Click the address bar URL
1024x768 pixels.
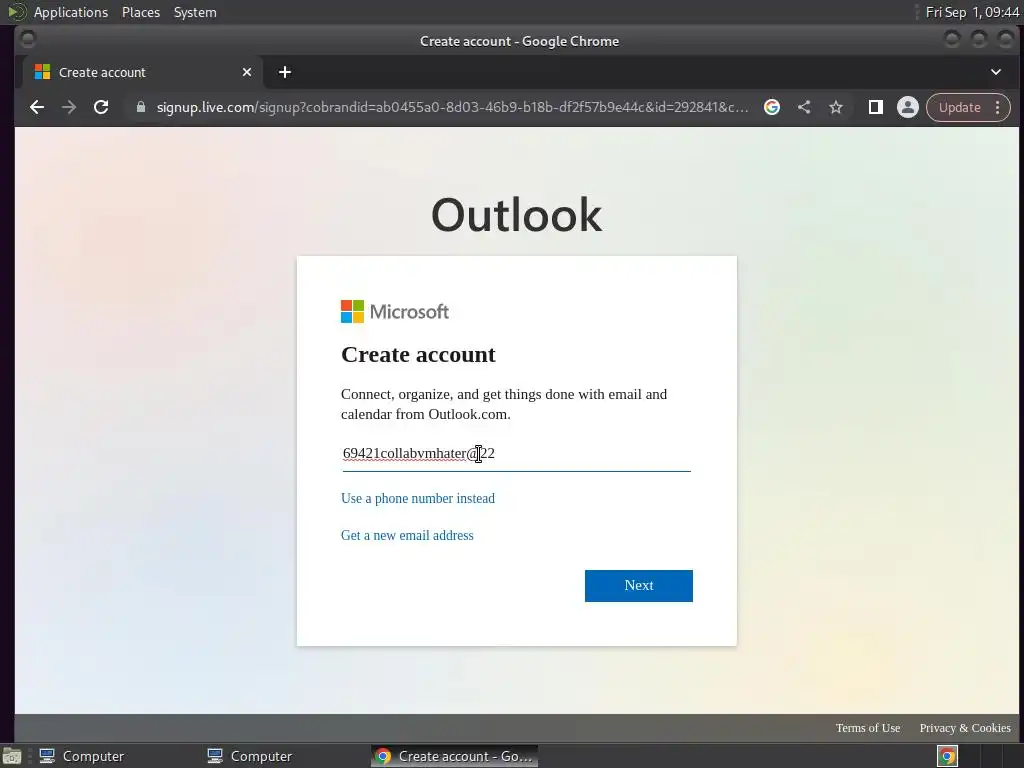click(x=452, y=107)
